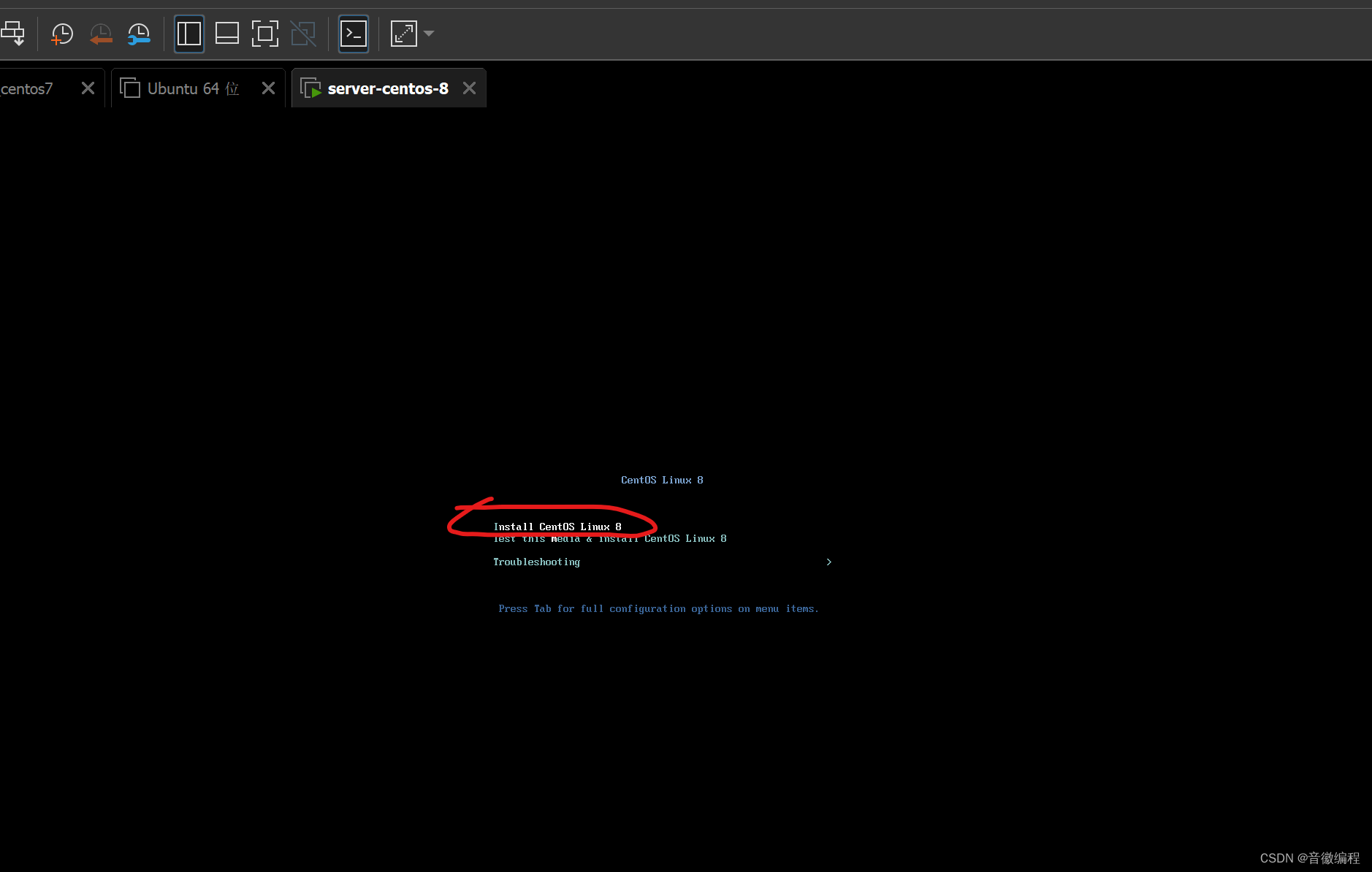
Task: Select the Troubleshooting boot menu entry
Action: click(x=536, y=562)
